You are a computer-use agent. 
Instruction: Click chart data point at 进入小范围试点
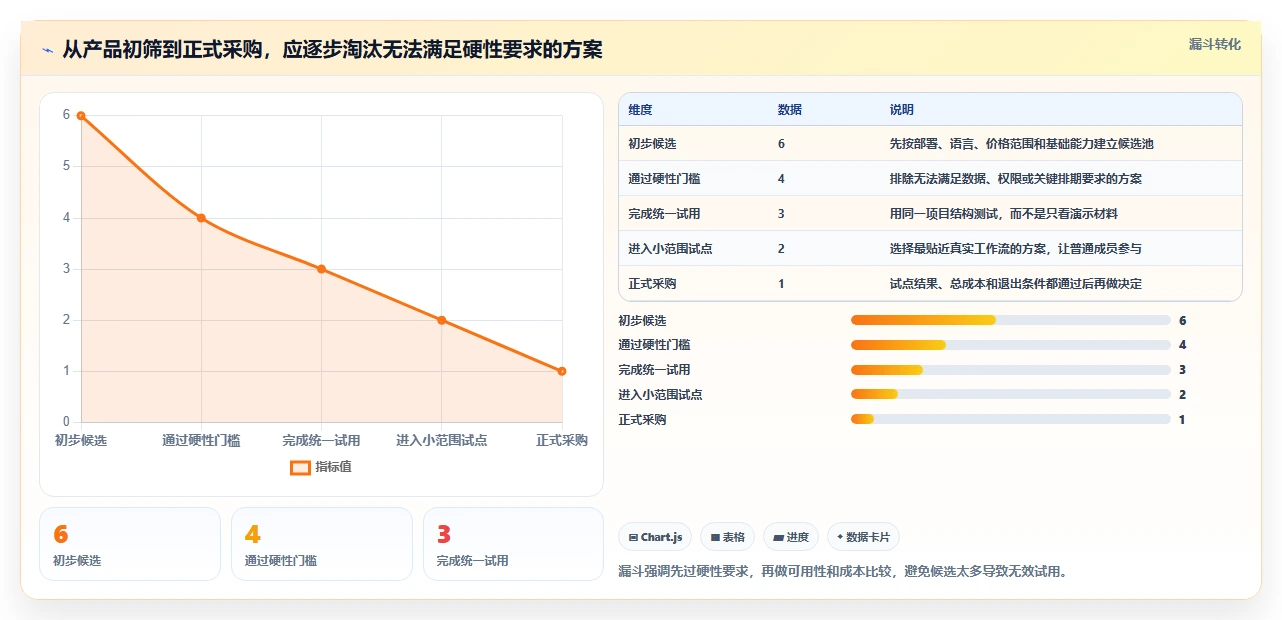coord(441,320)
